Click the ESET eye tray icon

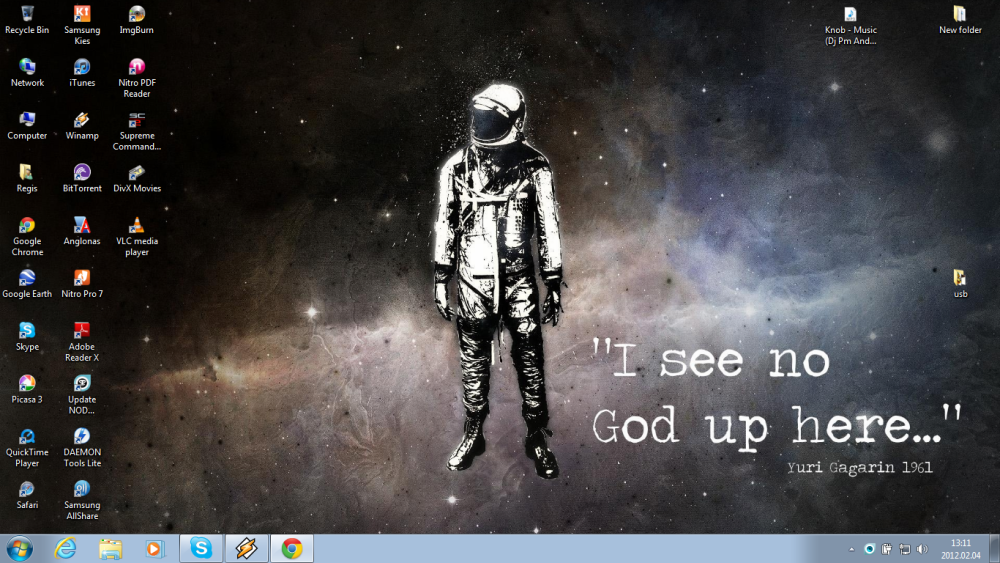pos(869,549)
